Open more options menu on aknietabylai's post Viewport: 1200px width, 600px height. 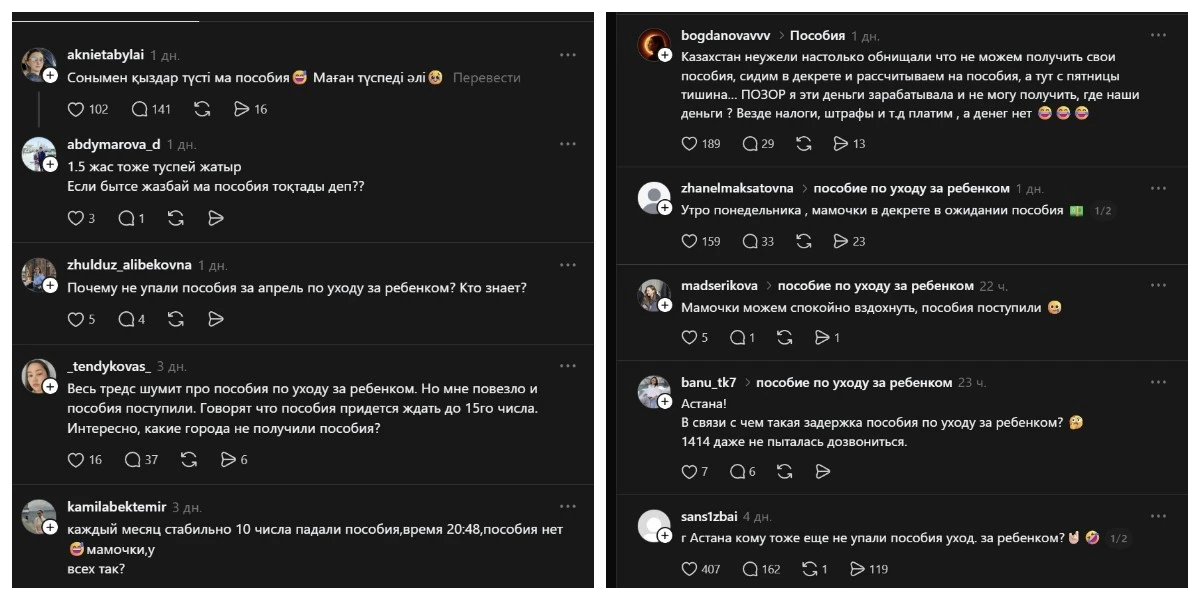[x=568, y=55]
